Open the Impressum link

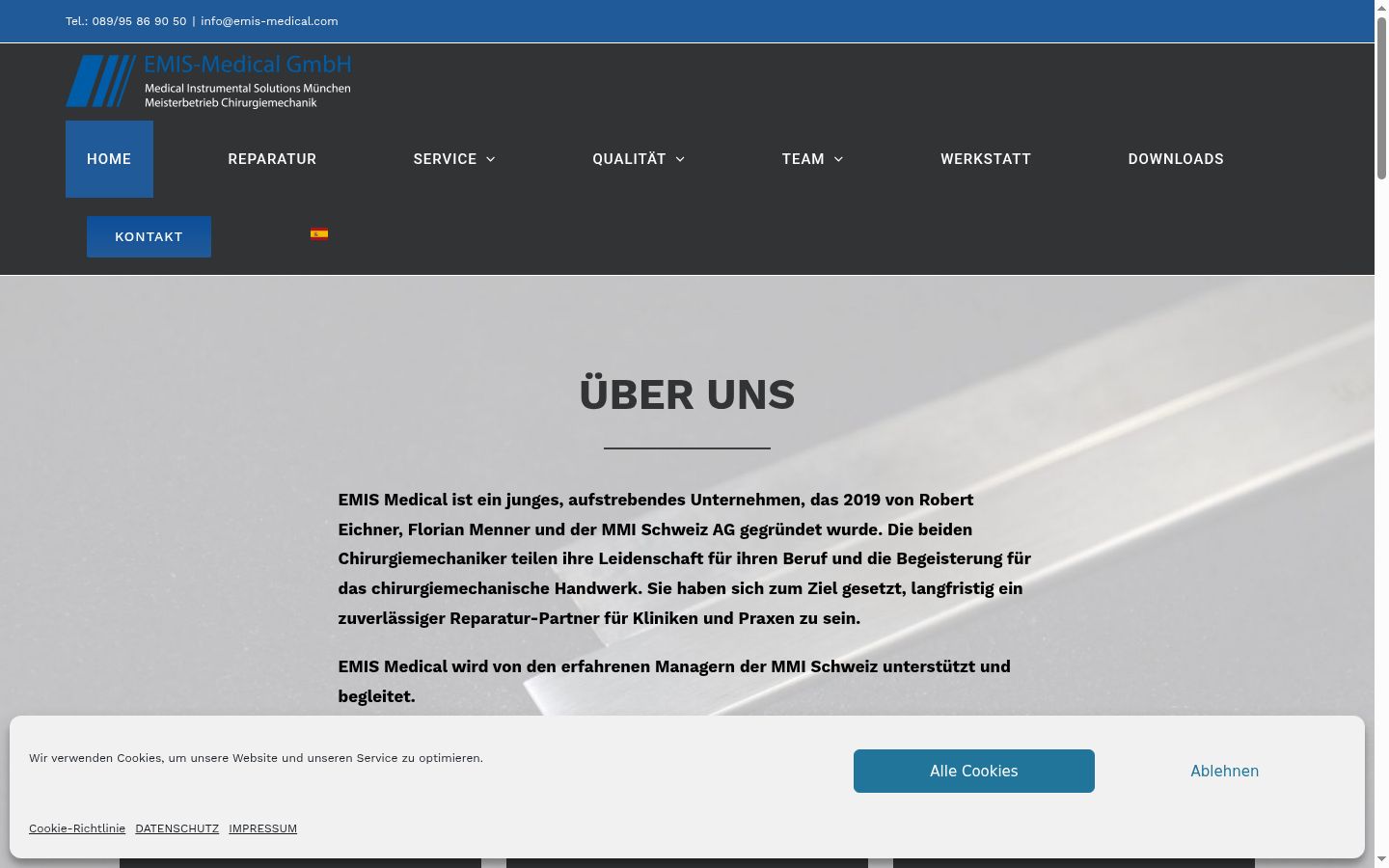click(x=262, y=828)
